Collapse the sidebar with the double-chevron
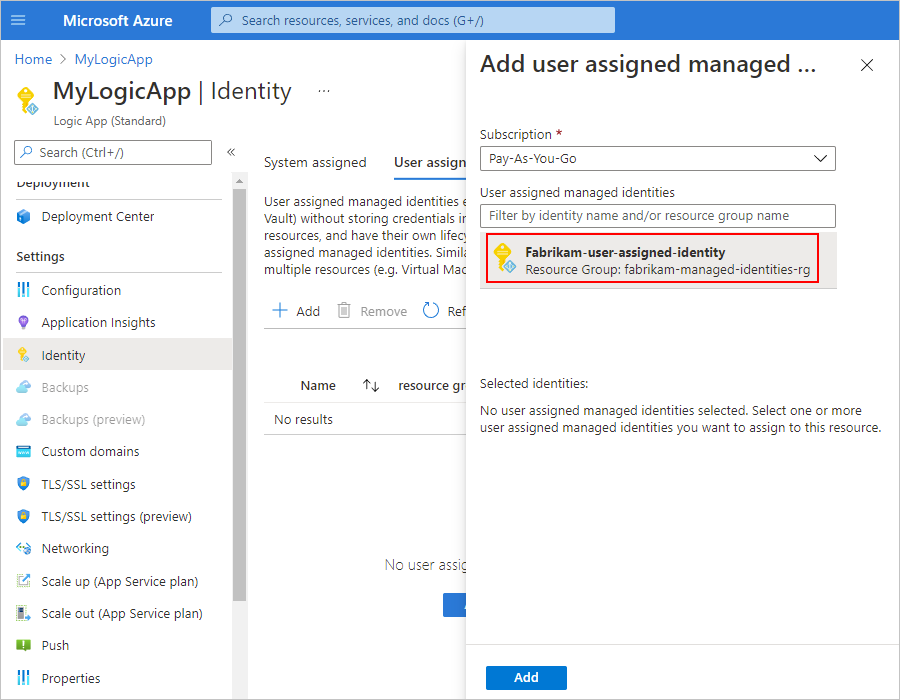The width and height of the screenshot is (900, 700). pos(231,152)
